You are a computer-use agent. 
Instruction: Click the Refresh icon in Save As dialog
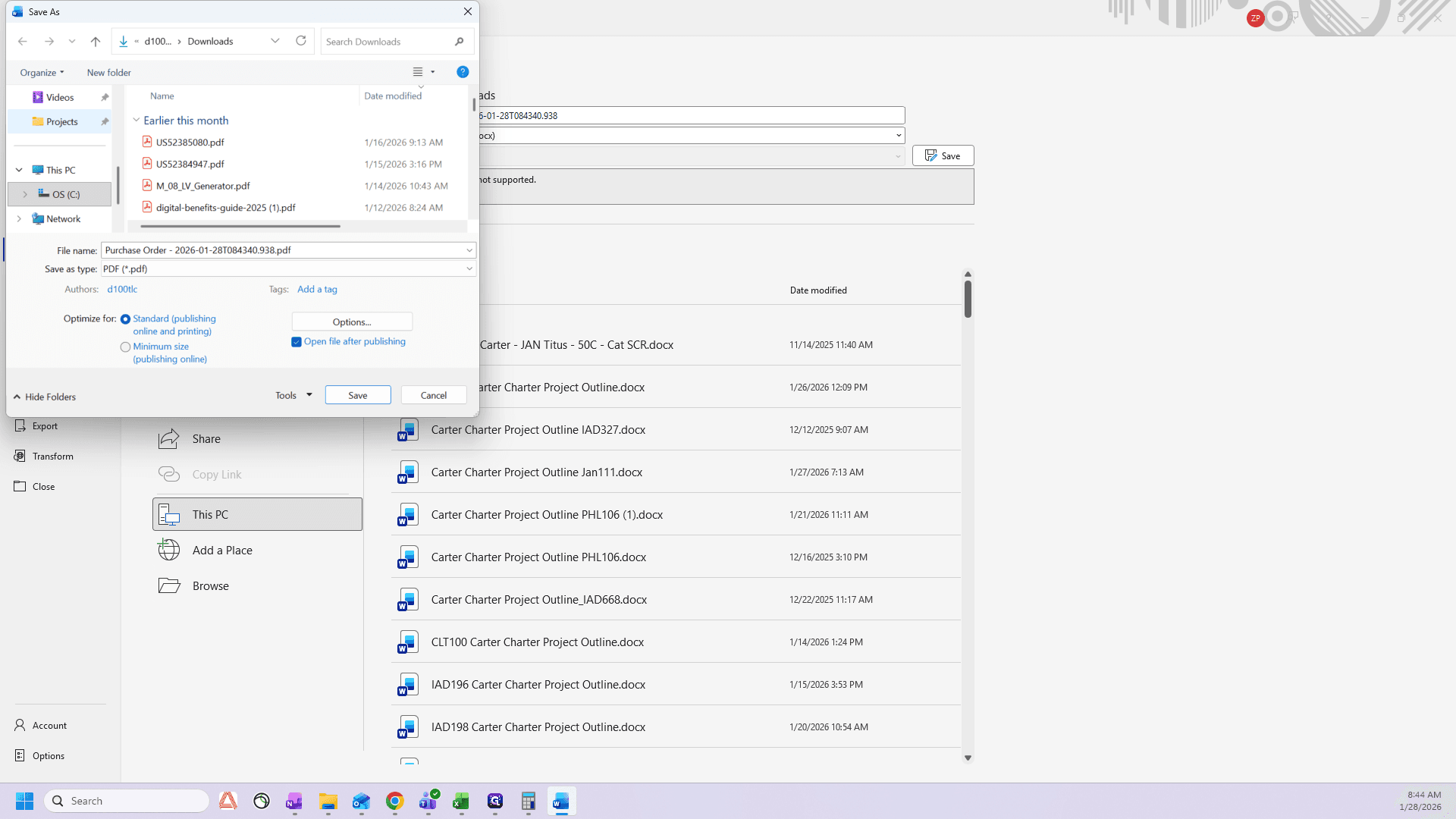[301, 41]
